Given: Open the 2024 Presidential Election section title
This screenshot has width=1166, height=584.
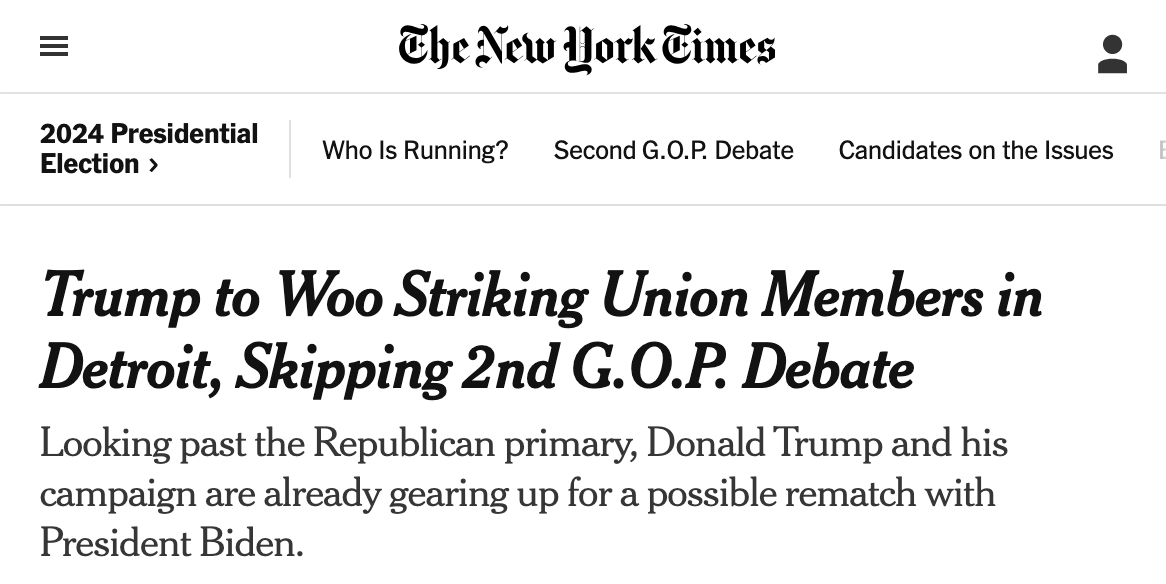Looking at the screenshot, I should point(148,134).
